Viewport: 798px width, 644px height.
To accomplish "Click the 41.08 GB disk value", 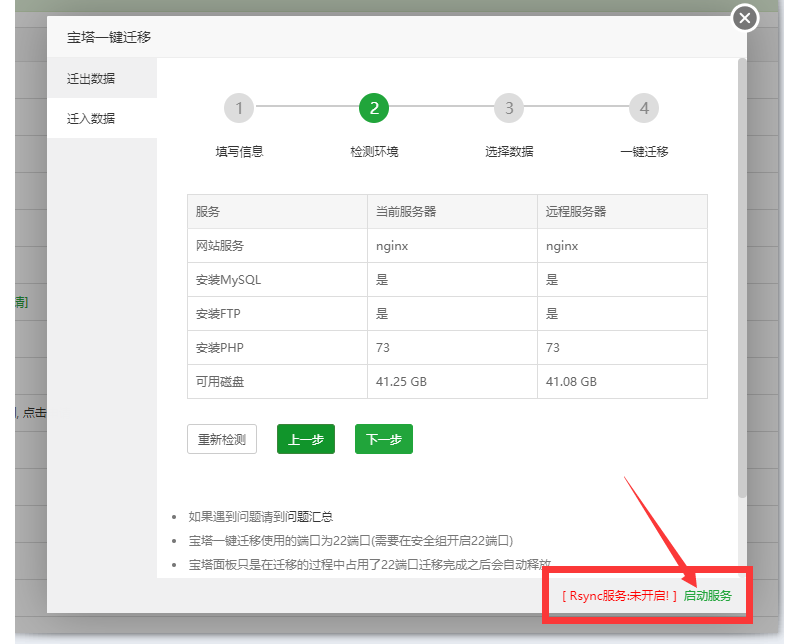I will pyautogui.click(x=571, y=382).
